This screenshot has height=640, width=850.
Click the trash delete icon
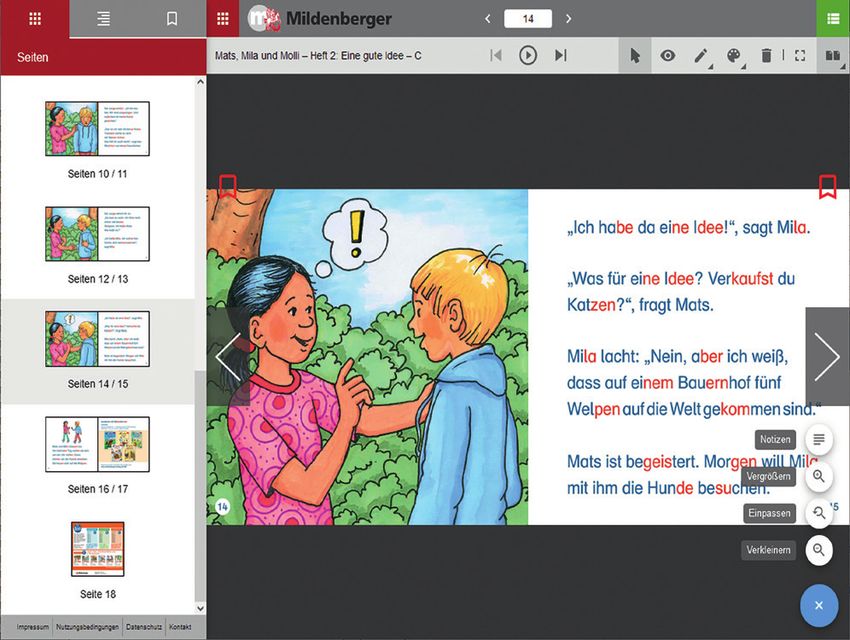tap(766, 55)
